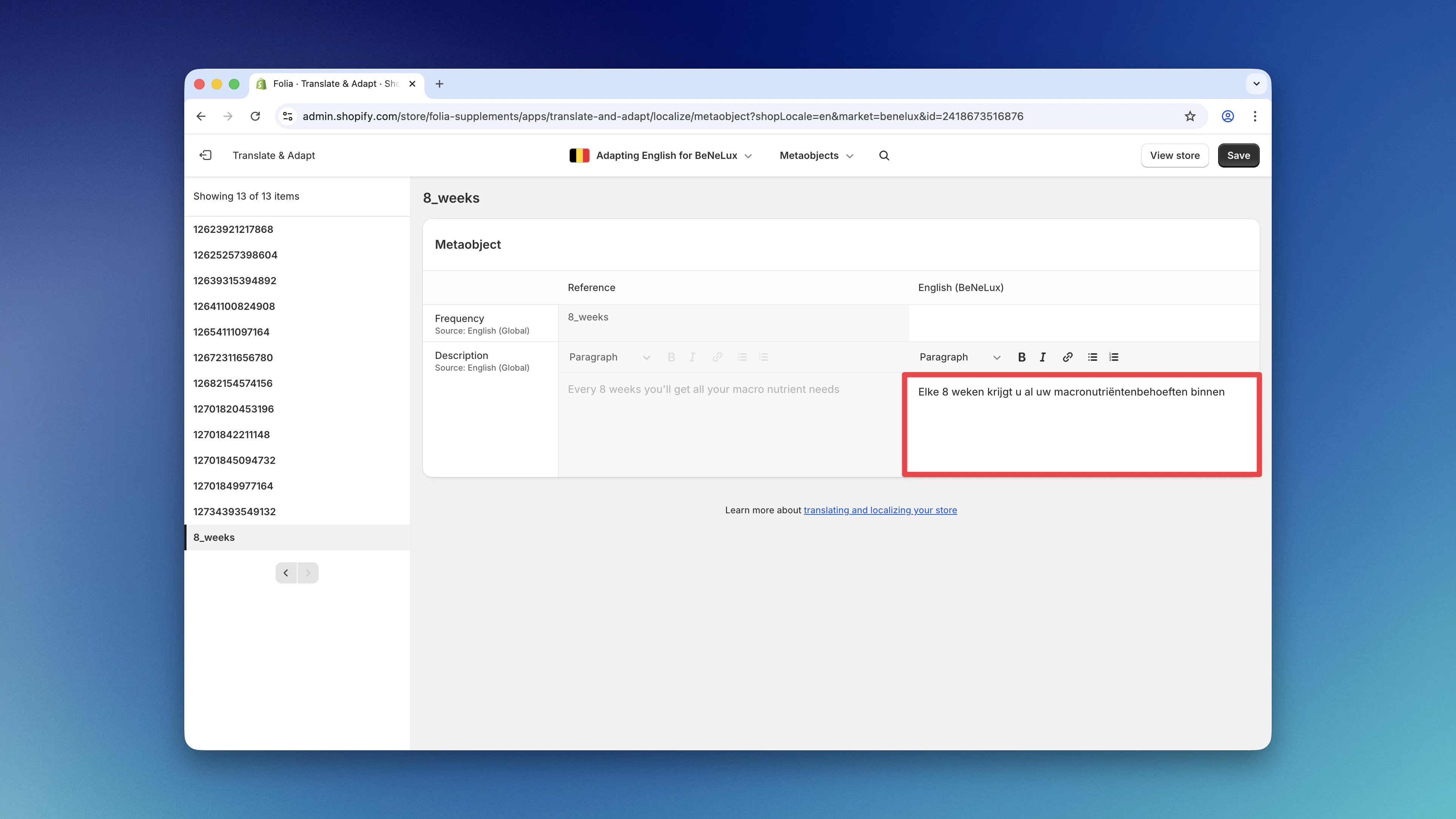Click the Metaobject card heading

pyautogui.click(x=467, y=245)
